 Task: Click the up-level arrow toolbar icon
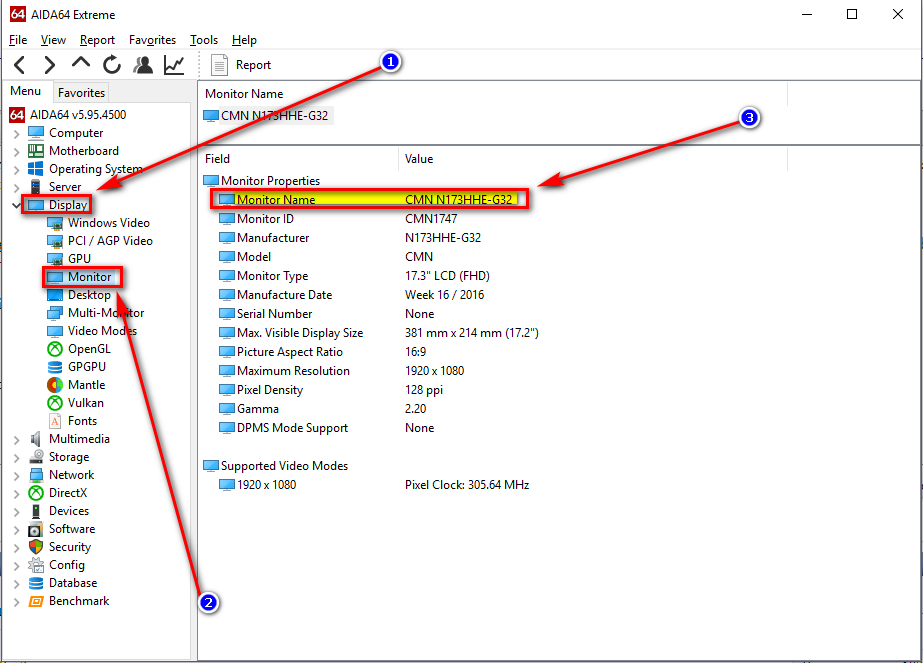81,63
